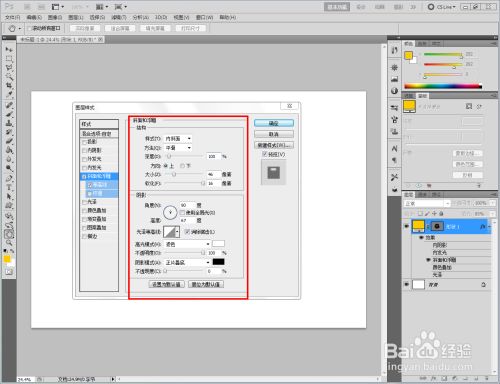Image resolution: width=500 pixels, height=384 pixels.
Task: Select the Rectangular Marquee tool
Action: tap(9, 59)
